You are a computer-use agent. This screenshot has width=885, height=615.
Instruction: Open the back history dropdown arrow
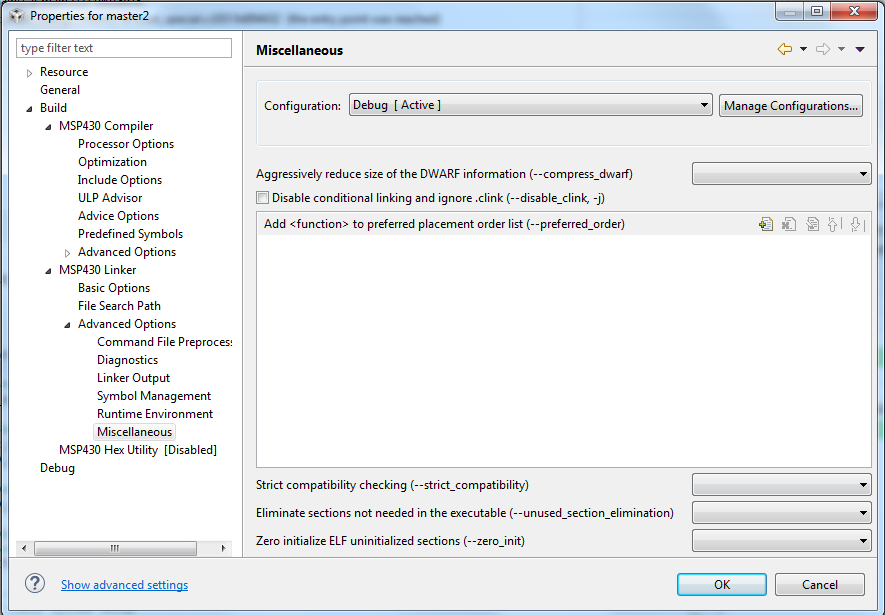click(x=803, y=49)
